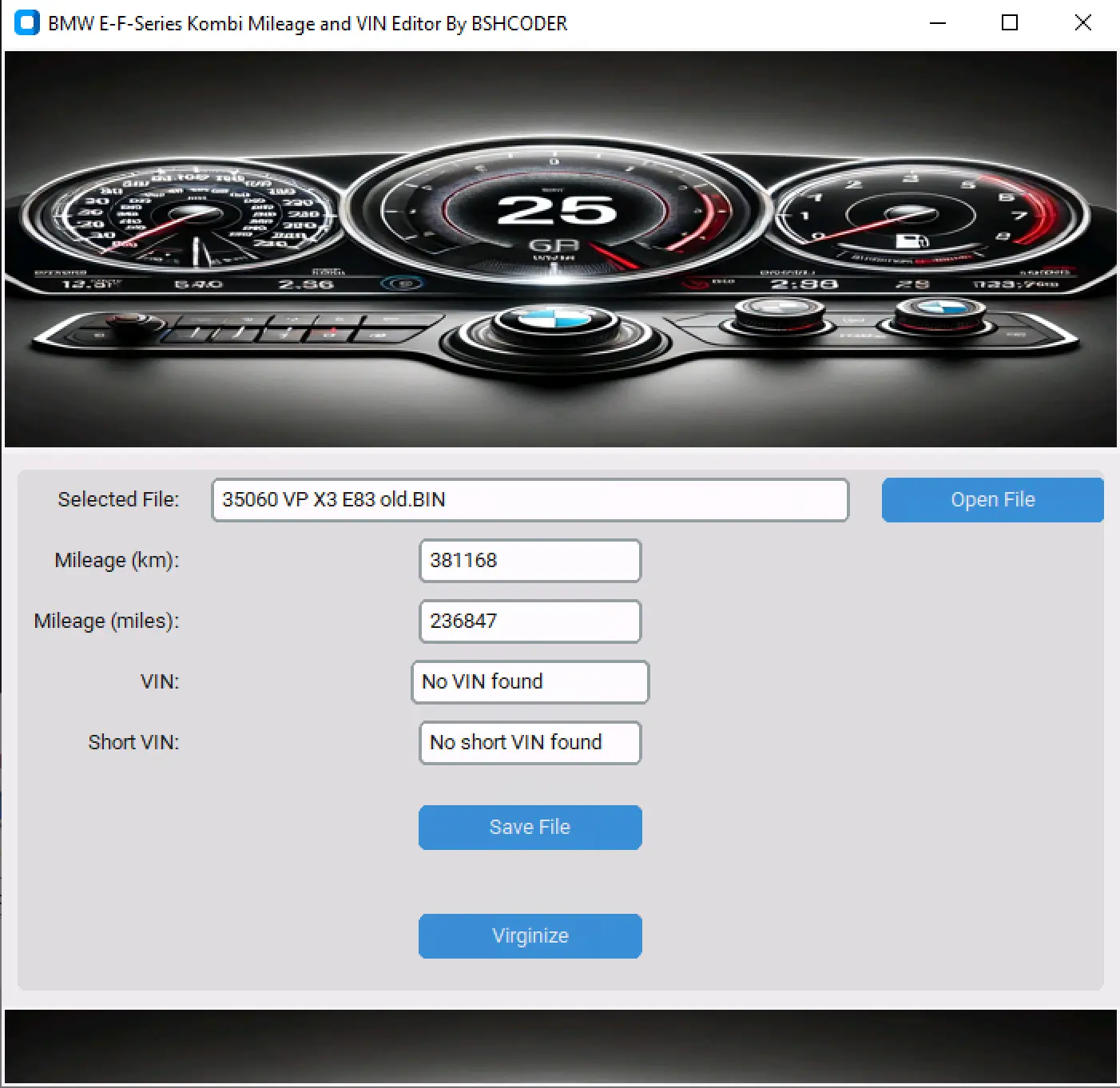The image size is (1120, 1088).
Task: Focus the Short VIN input box
Action: 530,743
